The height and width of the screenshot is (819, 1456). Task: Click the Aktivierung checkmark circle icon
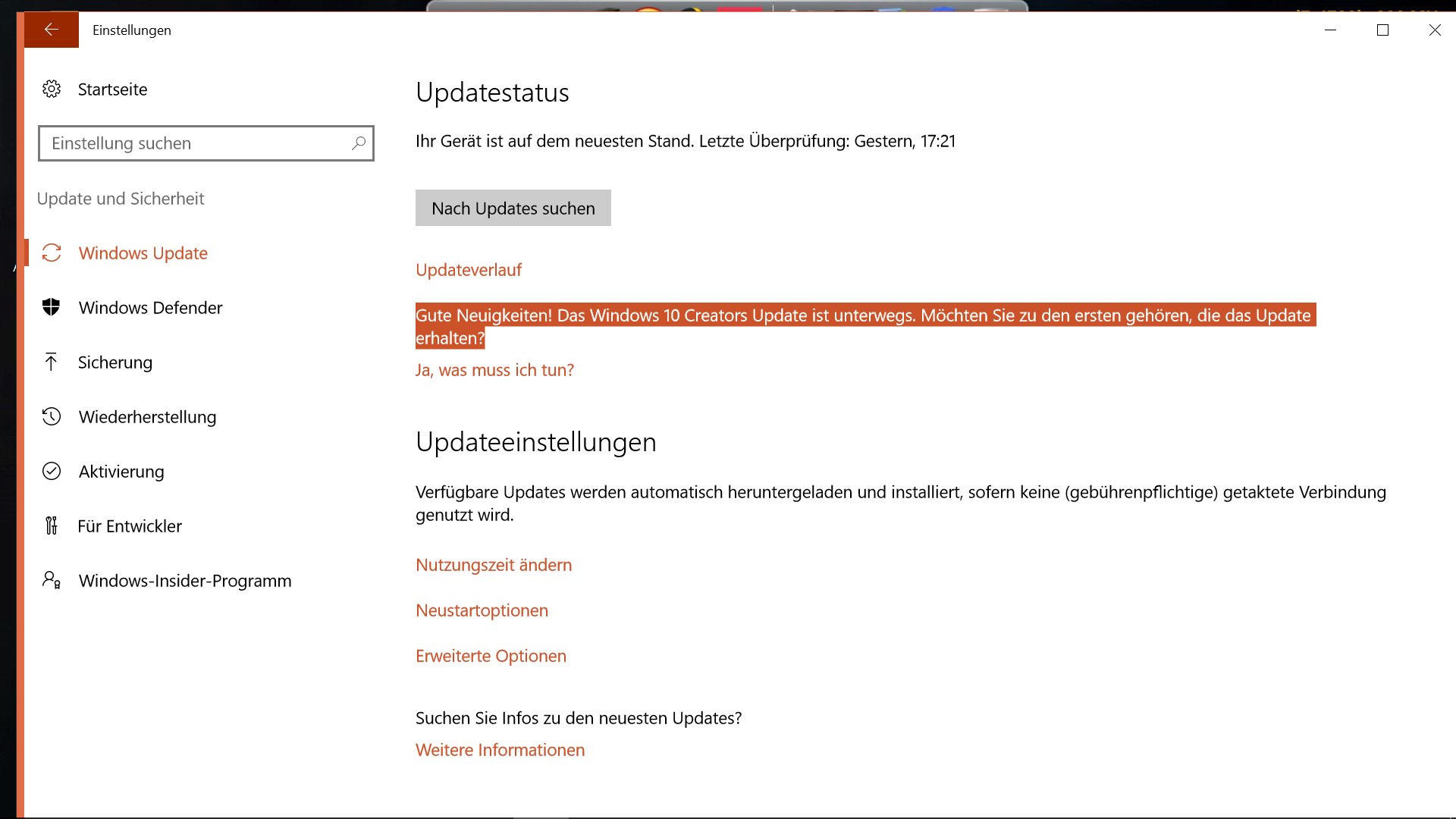click(52, 472)
